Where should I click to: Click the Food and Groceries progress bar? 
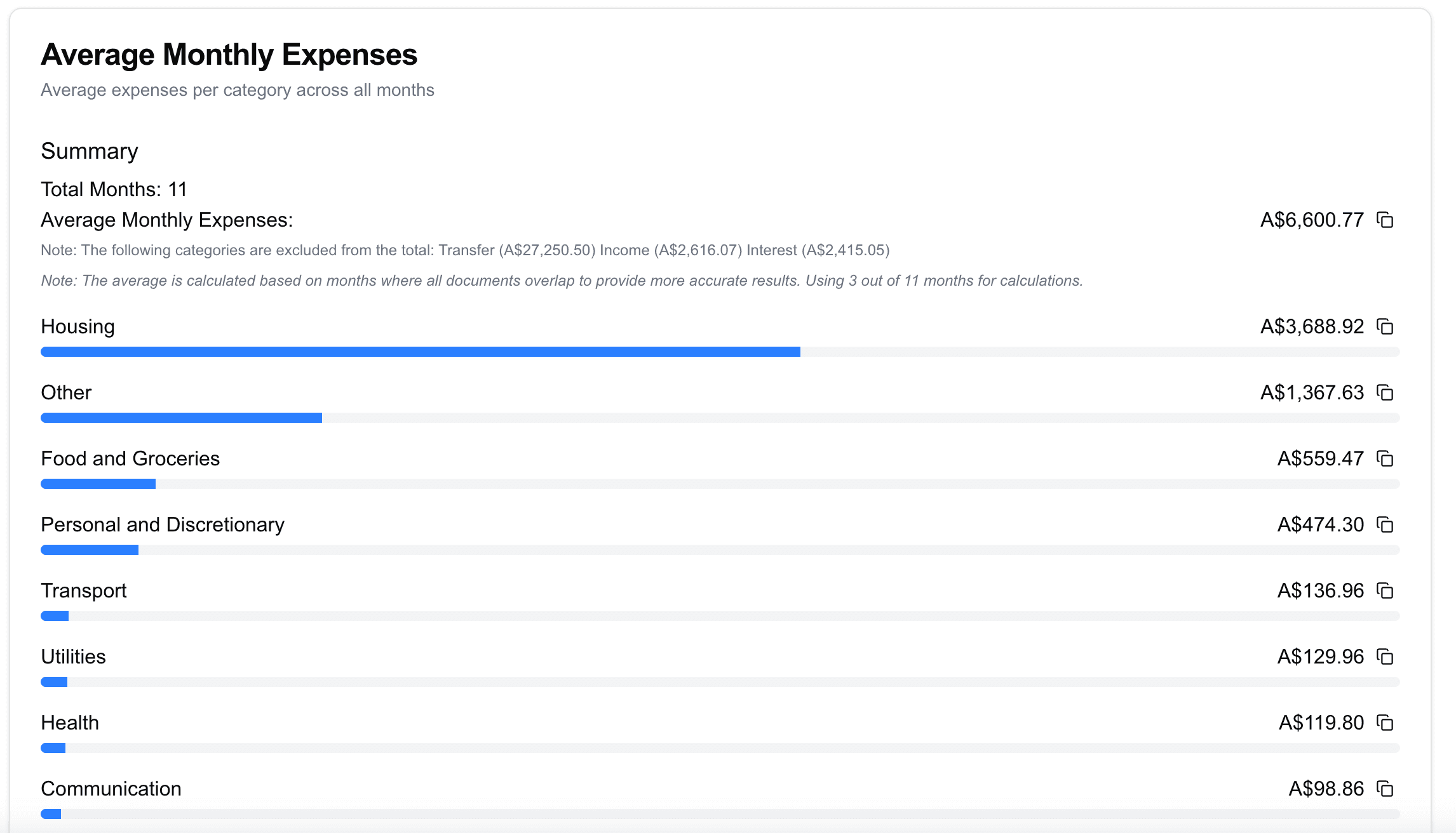pos(719,484)
